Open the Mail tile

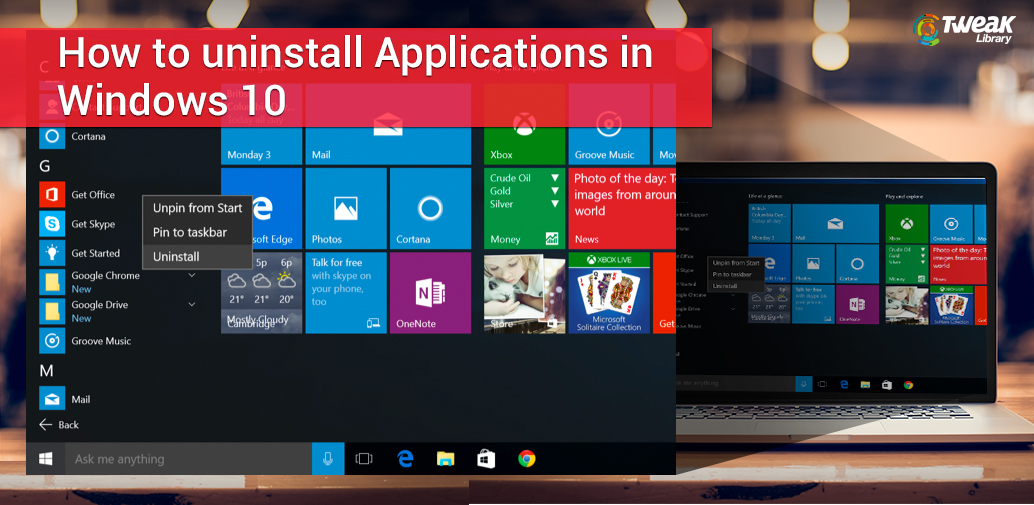(x=388, y=124)
